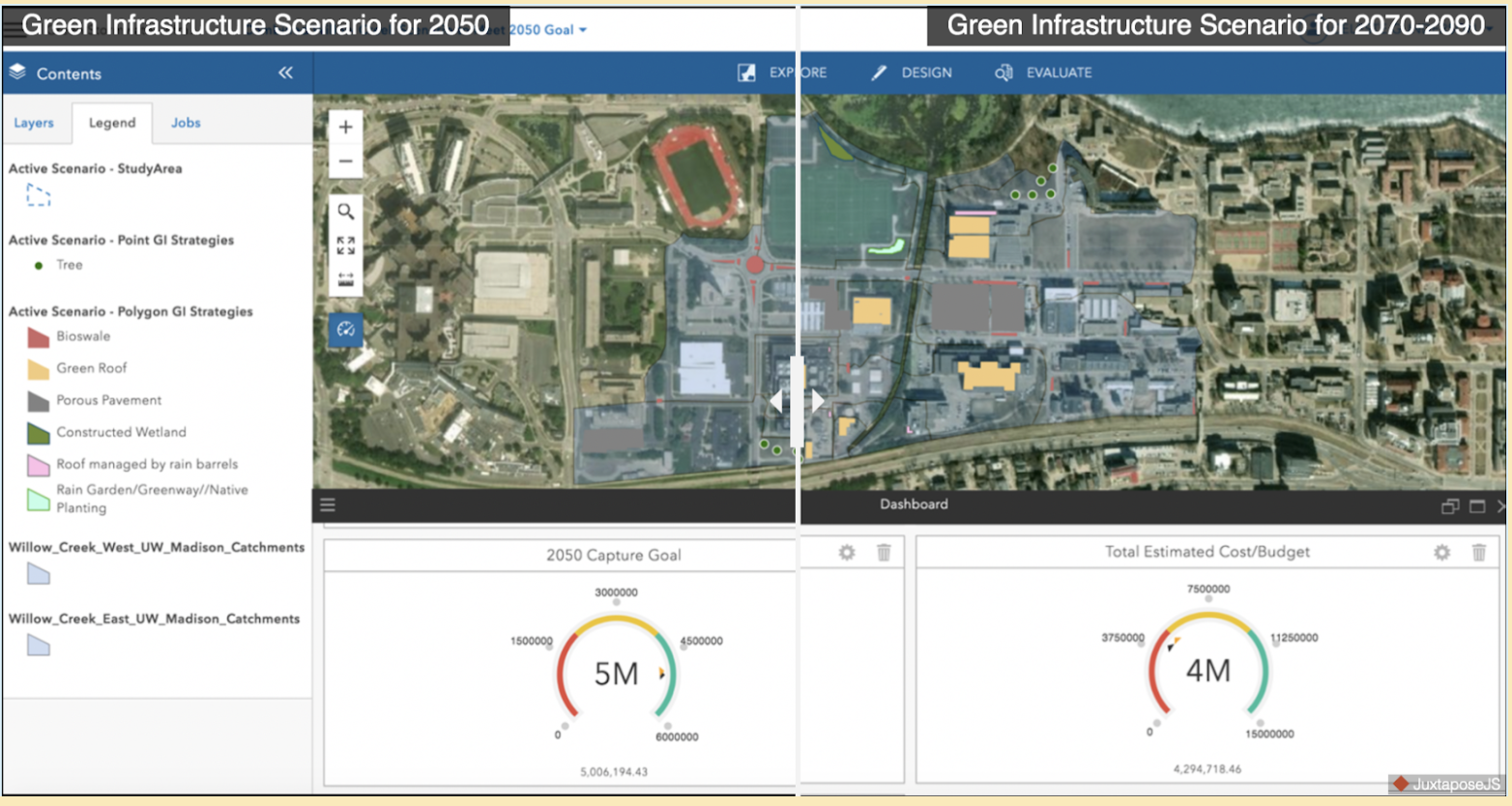Open the dashboard gauge tool below the ruler
Screen dimensions: 1512x806
[346, 331]
